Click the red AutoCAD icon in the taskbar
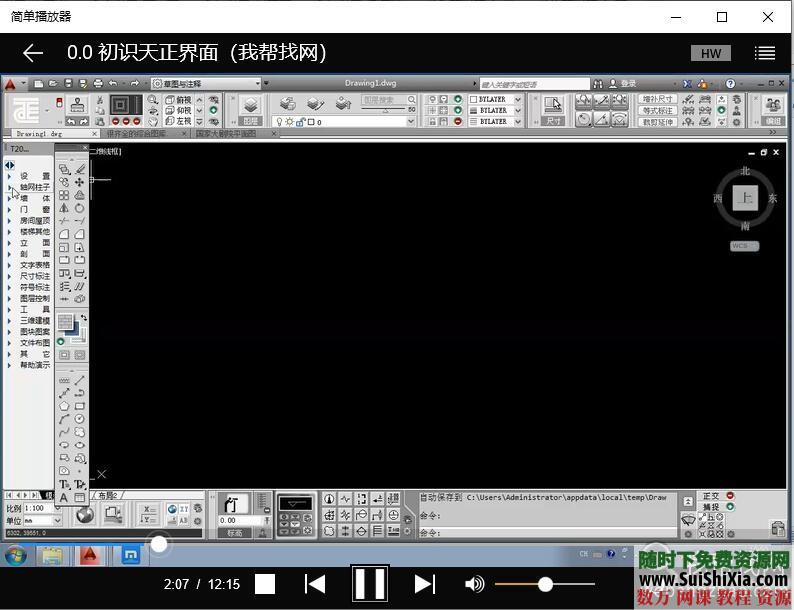 tap(90, 555)
